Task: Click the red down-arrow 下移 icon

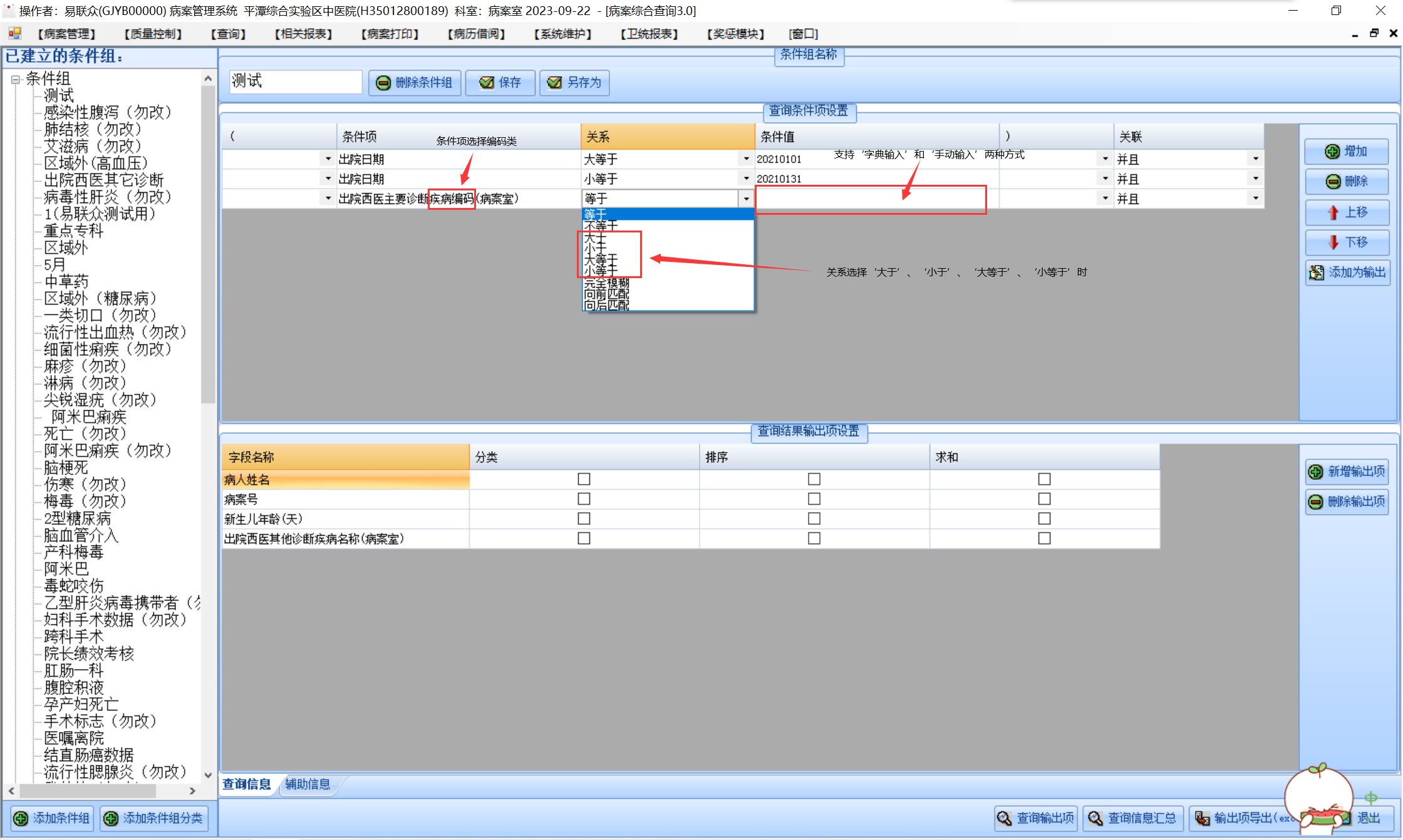Action: (1333, 242)
